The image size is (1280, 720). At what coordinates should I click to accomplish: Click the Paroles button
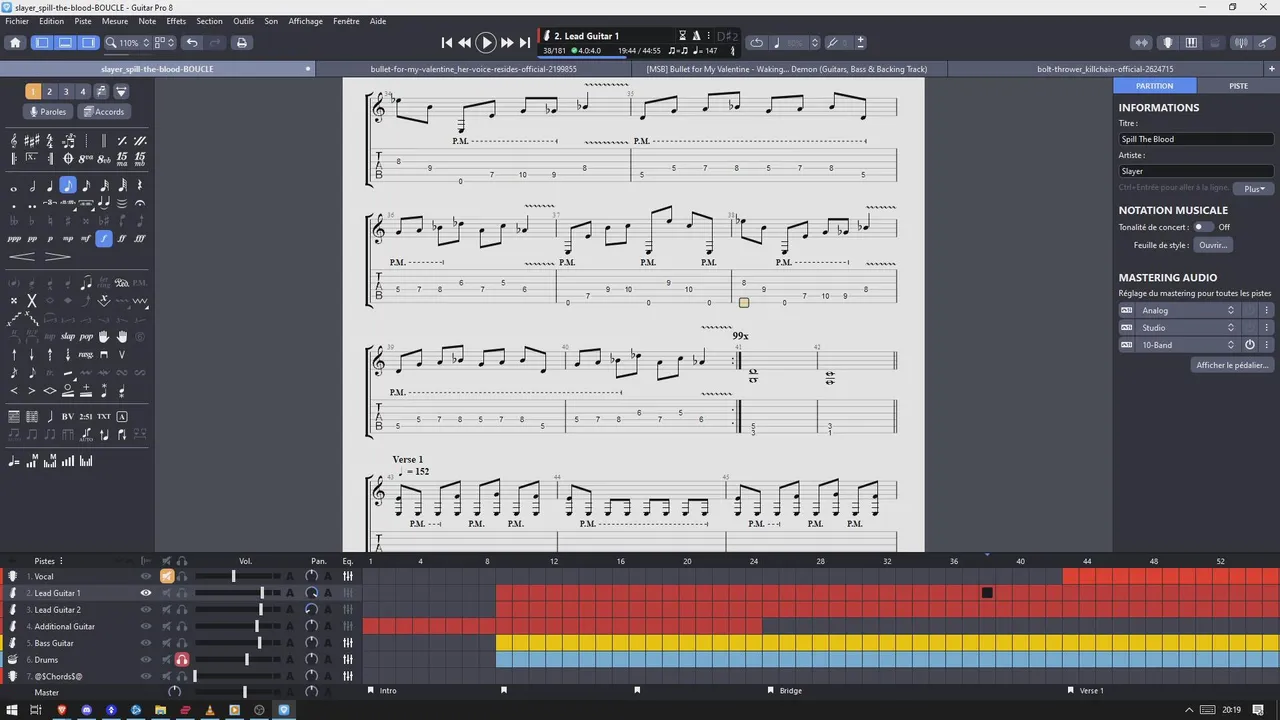click(48, 112)
